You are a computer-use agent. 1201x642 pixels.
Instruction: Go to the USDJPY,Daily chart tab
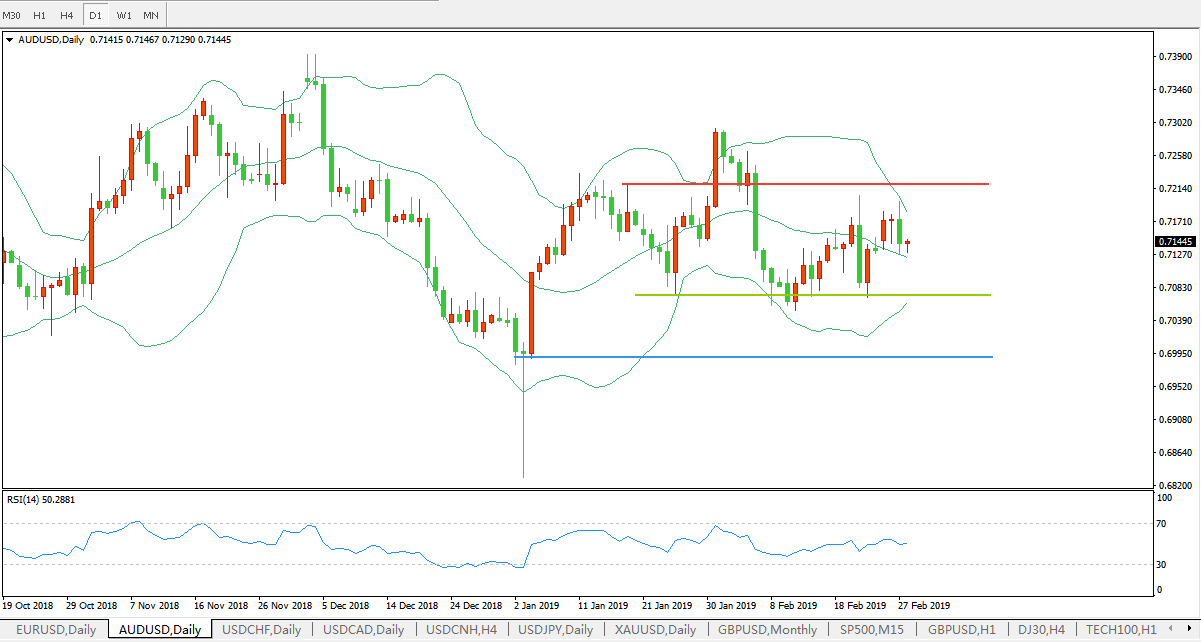tap(555, 630)
